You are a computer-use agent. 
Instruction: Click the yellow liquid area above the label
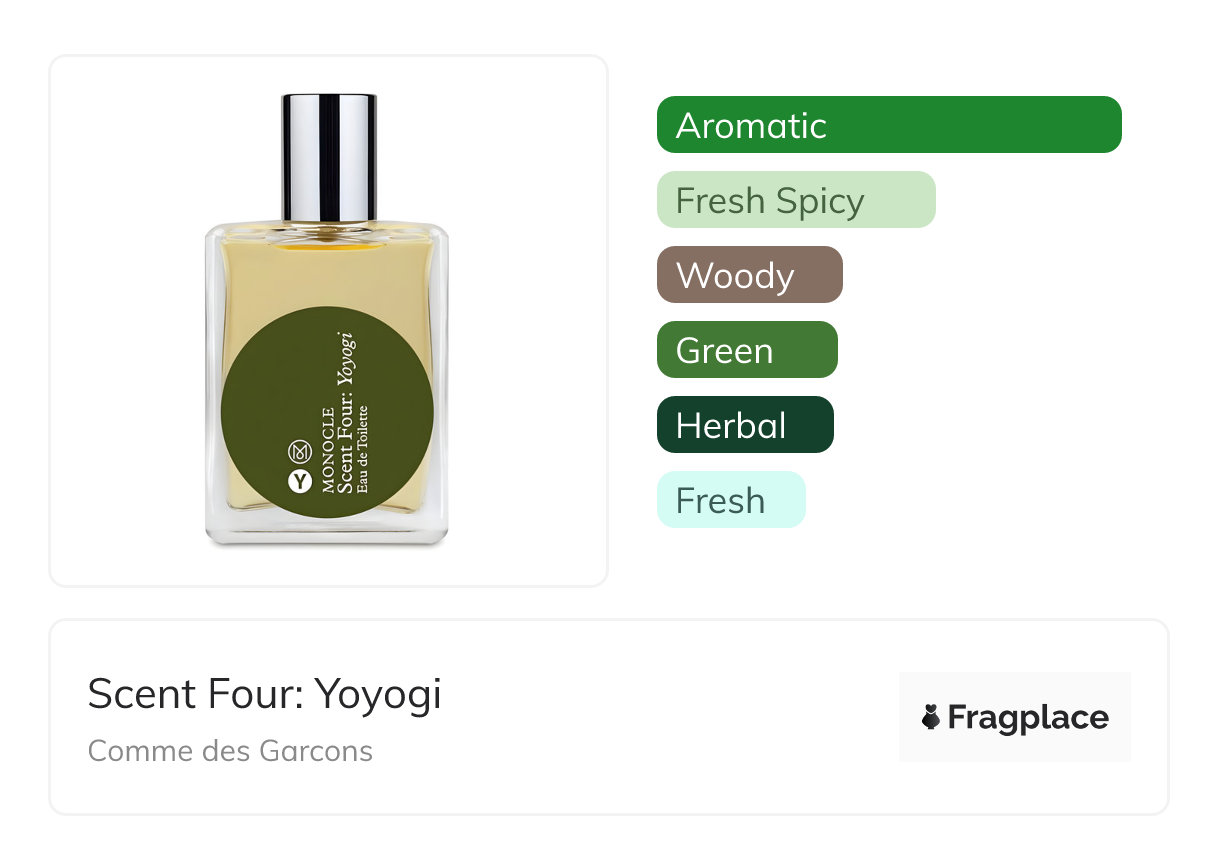(326, 270)
